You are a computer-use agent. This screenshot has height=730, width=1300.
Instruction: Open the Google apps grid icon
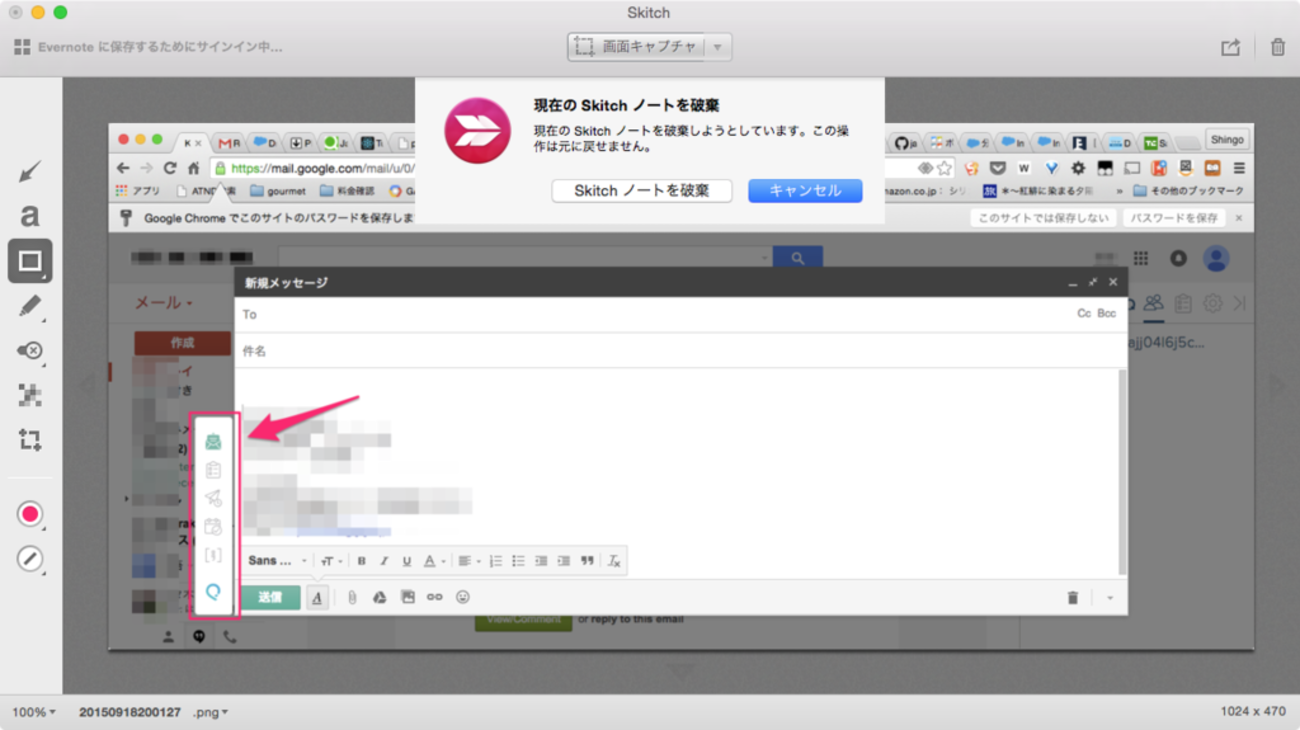coord(1141,258)
